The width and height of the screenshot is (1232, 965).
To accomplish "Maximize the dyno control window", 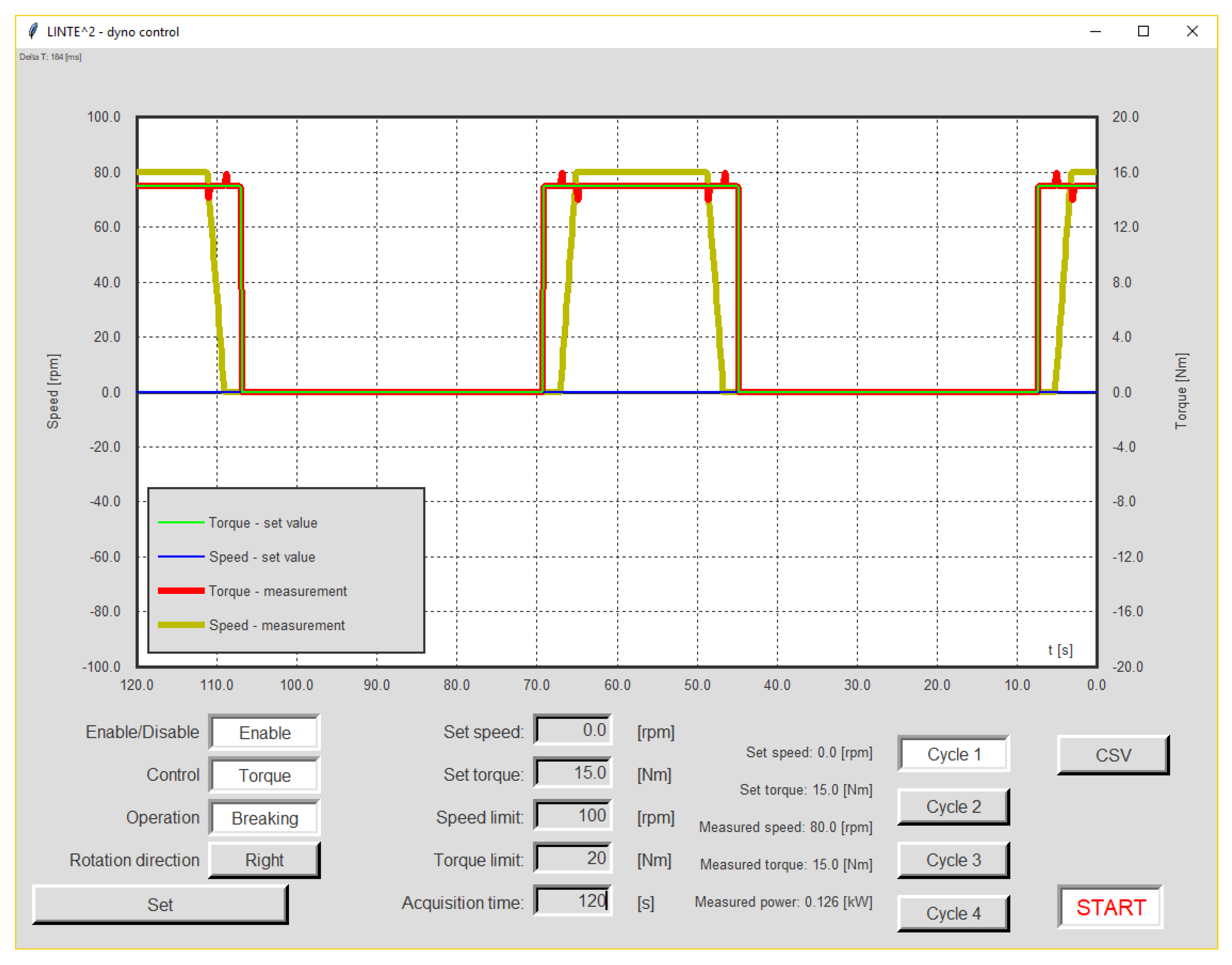I will click(1143, 31).
